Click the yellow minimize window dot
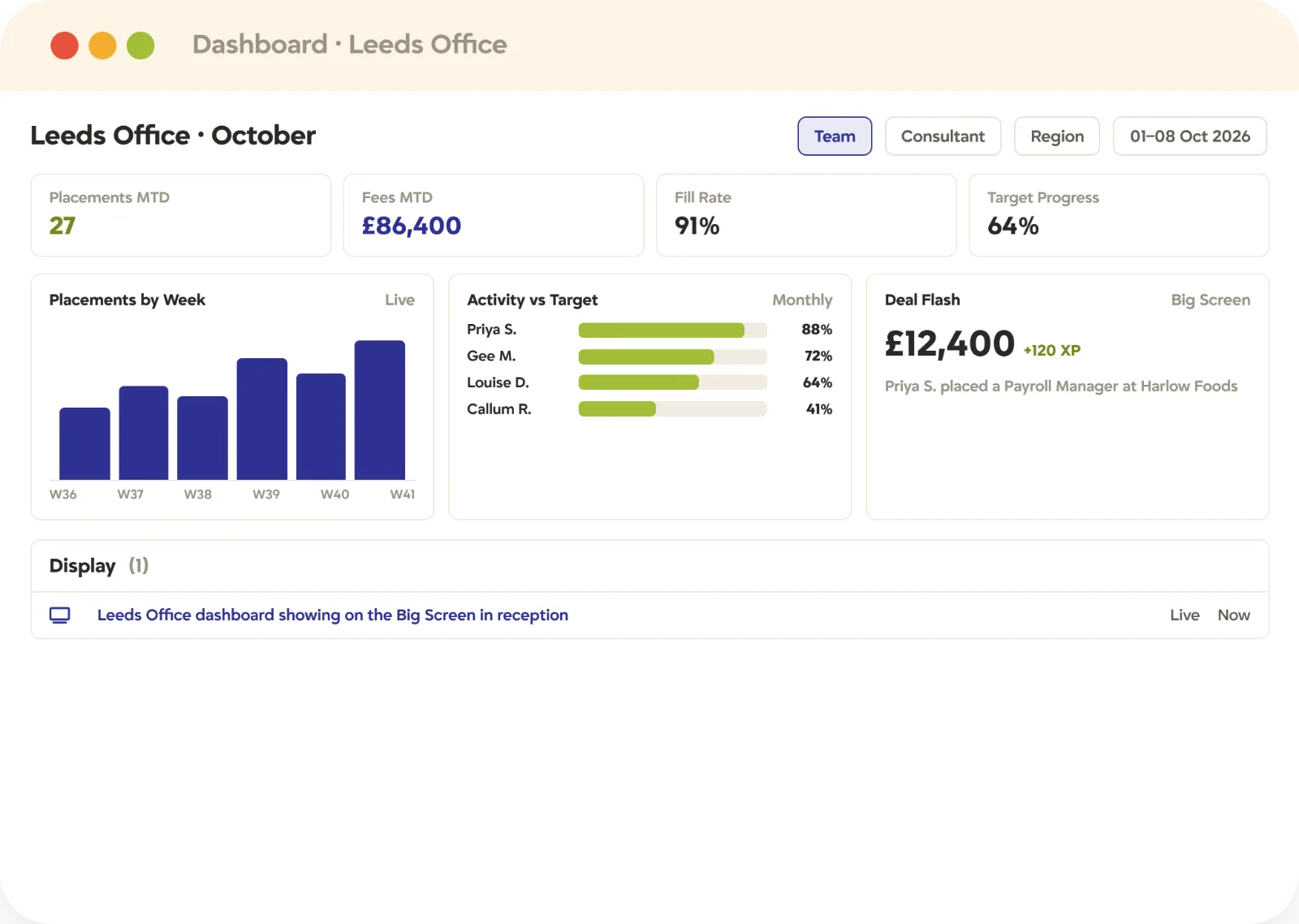This screenshot has width=1299, height=924. point(102,45)
